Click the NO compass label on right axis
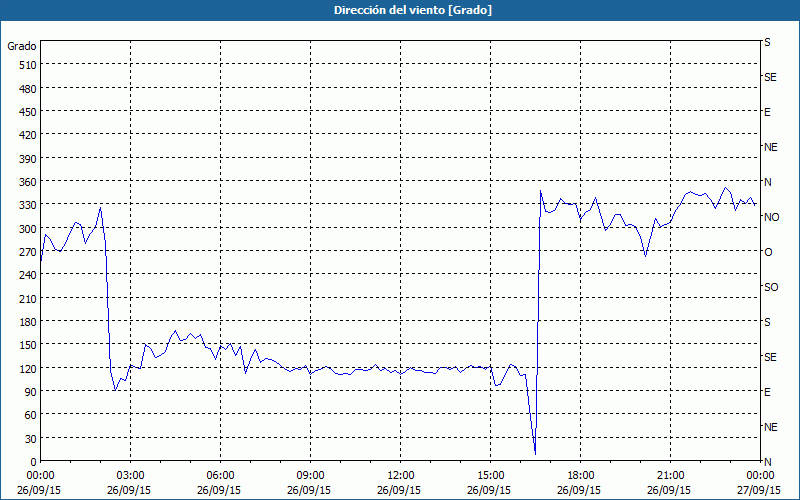This screenshot has height=500, width=800. click(771, 217)
